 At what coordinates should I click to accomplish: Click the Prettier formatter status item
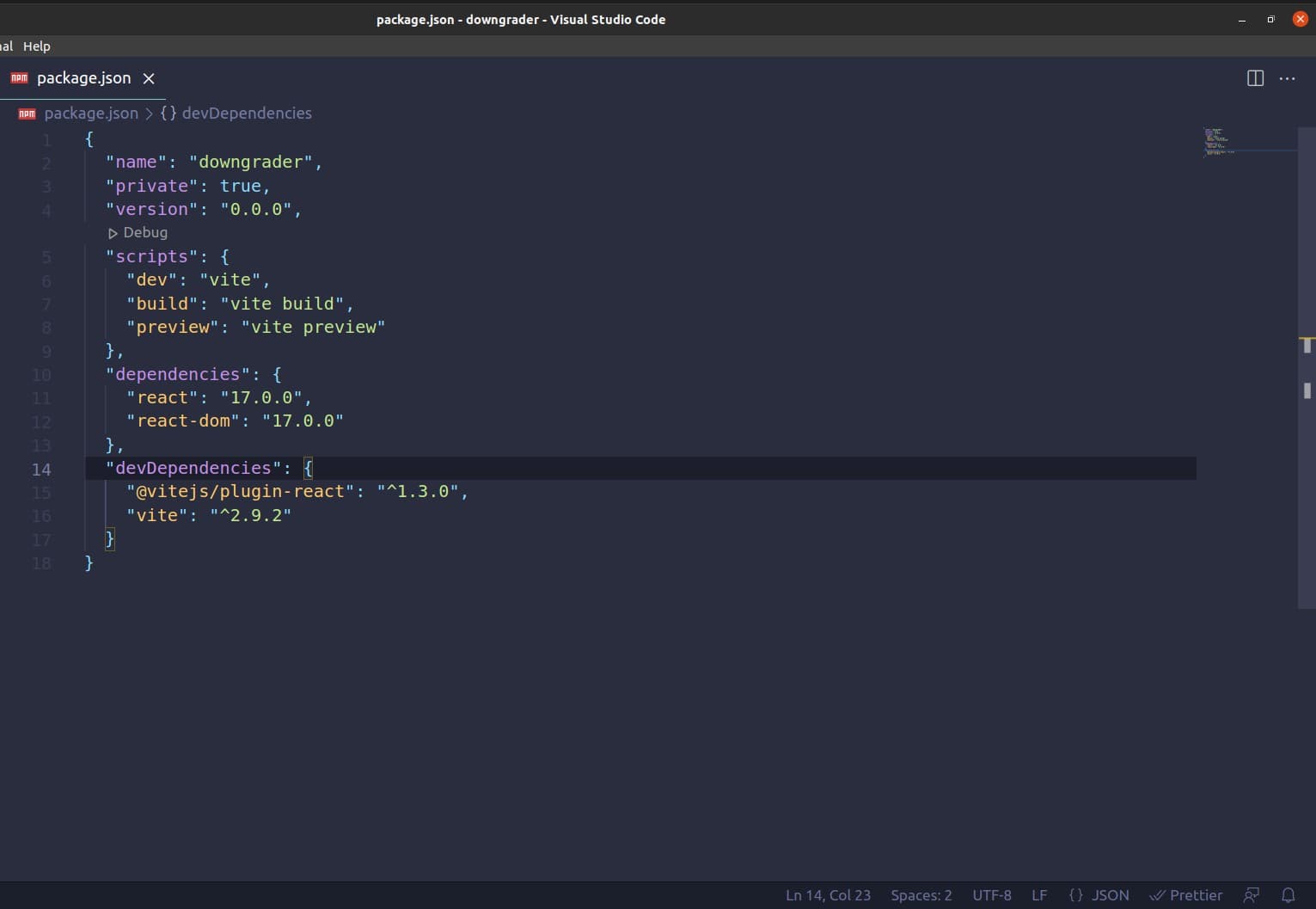point(1185,895)
